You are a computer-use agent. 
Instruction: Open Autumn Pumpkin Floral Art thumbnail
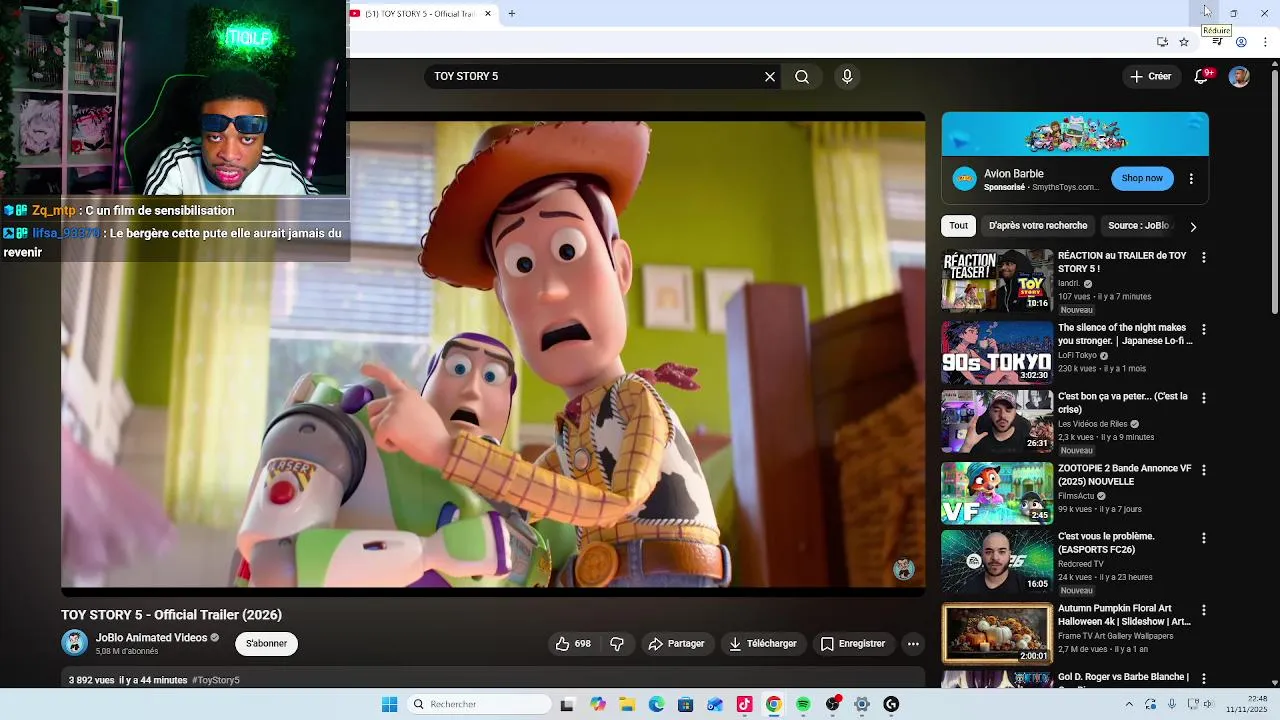pyautogui.click(x=997, y=633)
